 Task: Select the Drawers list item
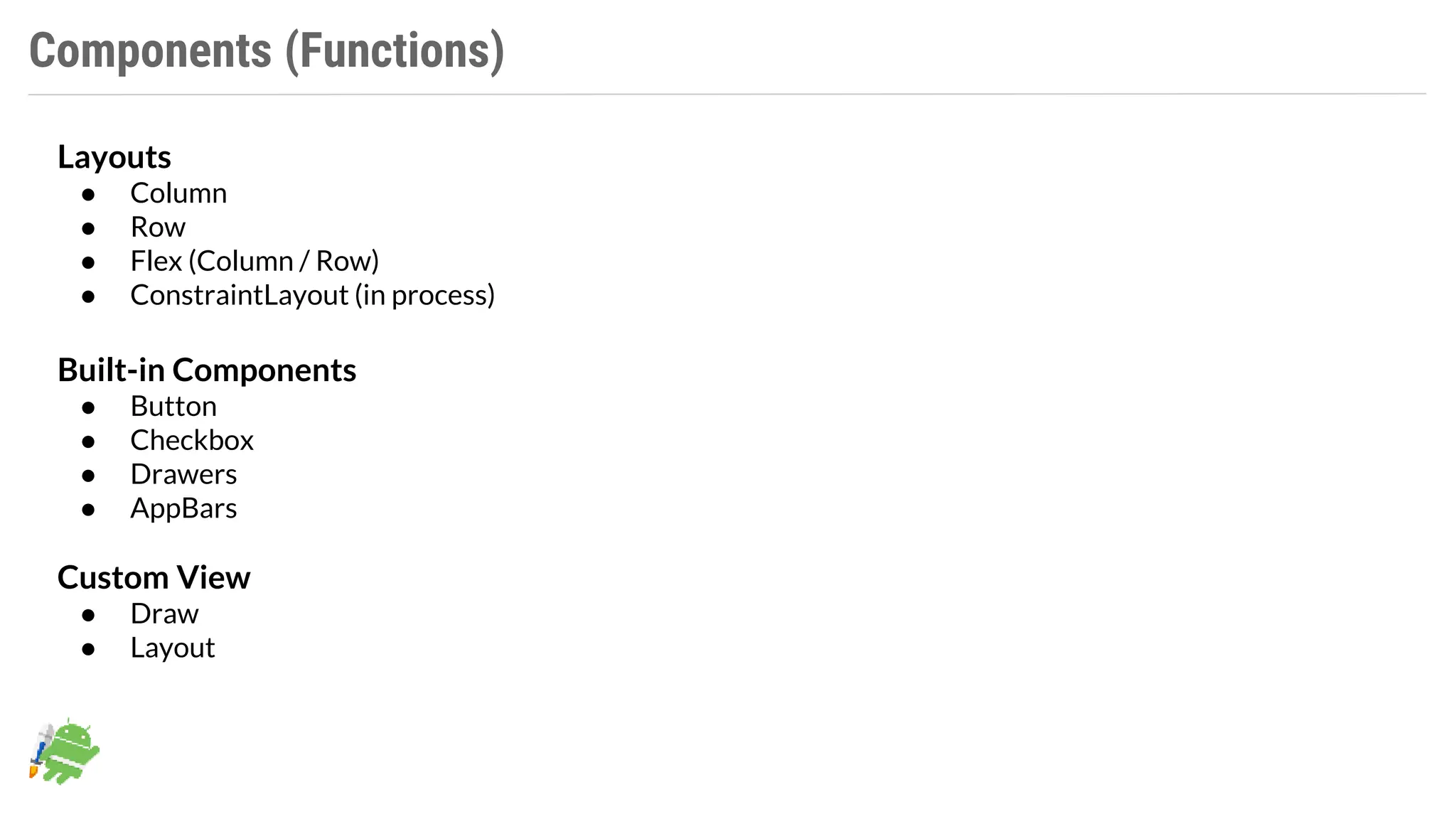click(183, 475)
